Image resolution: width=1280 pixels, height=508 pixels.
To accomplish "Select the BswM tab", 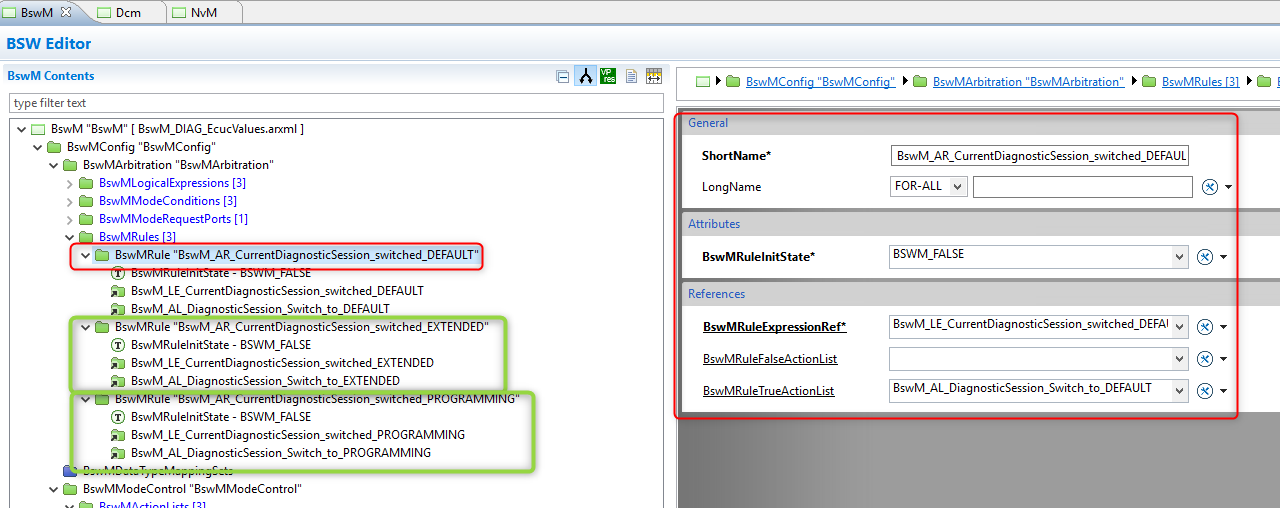I will tap(37, 13).
